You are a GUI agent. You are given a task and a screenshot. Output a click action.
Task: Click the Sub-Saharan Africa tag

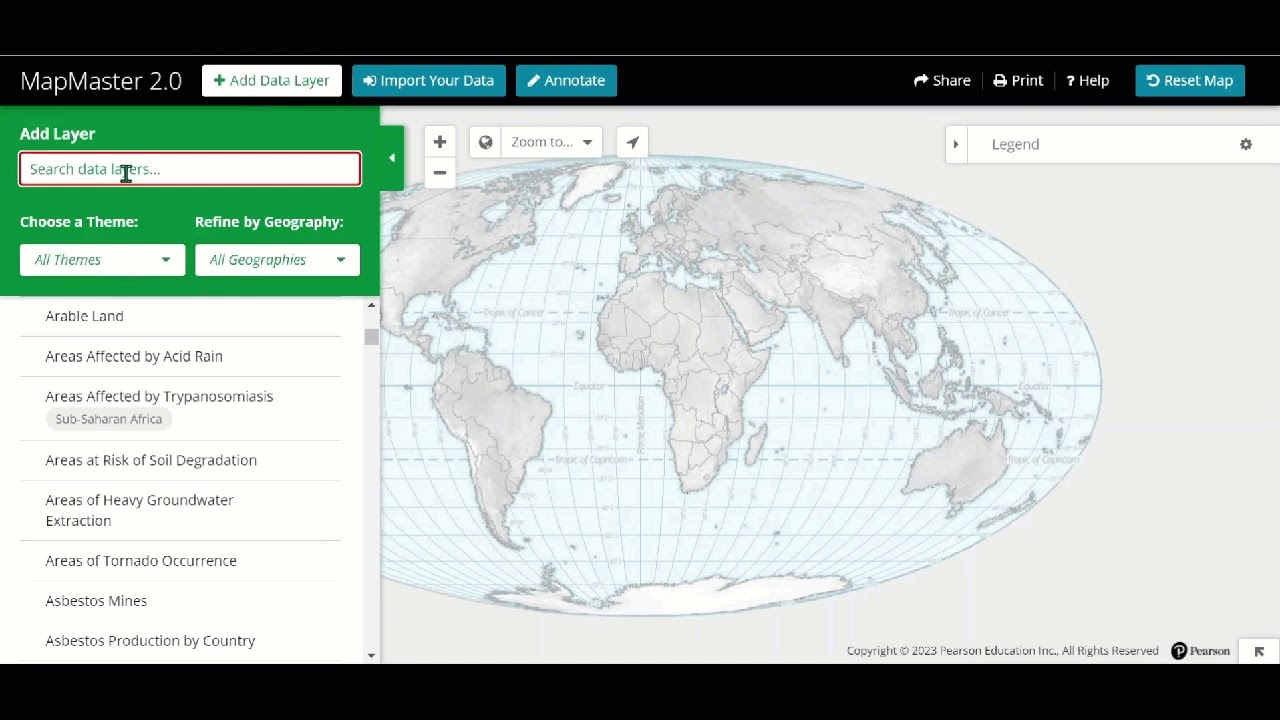(x=109, y=419)
